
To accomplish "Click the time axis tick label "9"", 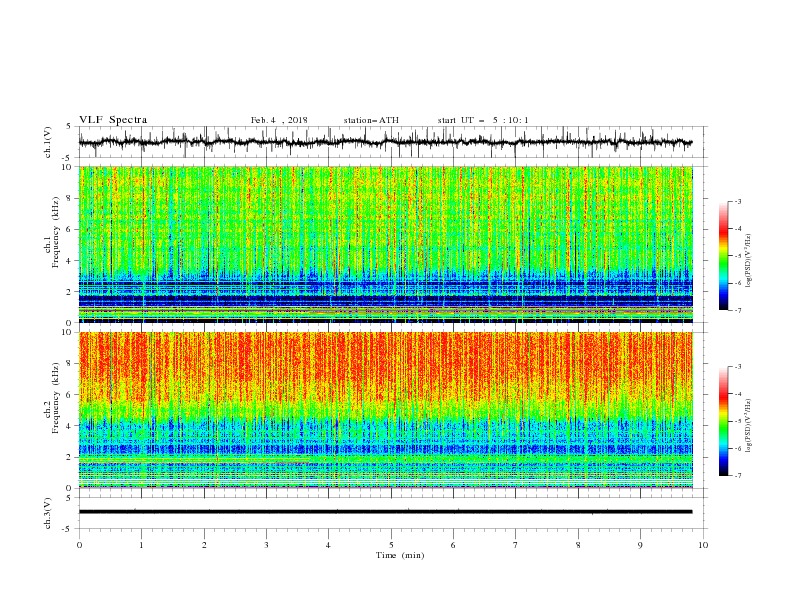I will 640,545.
